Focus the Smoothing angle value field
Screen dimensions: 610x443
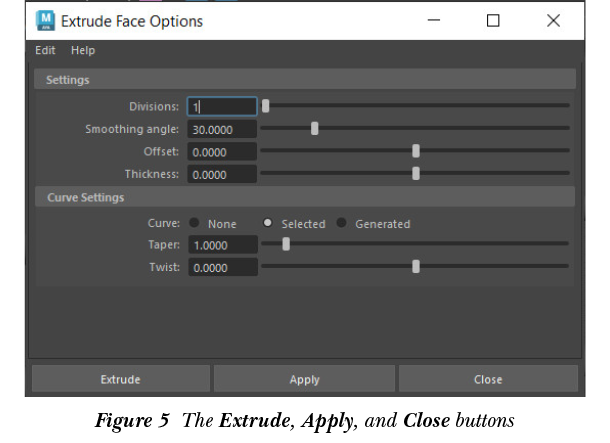tap(222, 129)
